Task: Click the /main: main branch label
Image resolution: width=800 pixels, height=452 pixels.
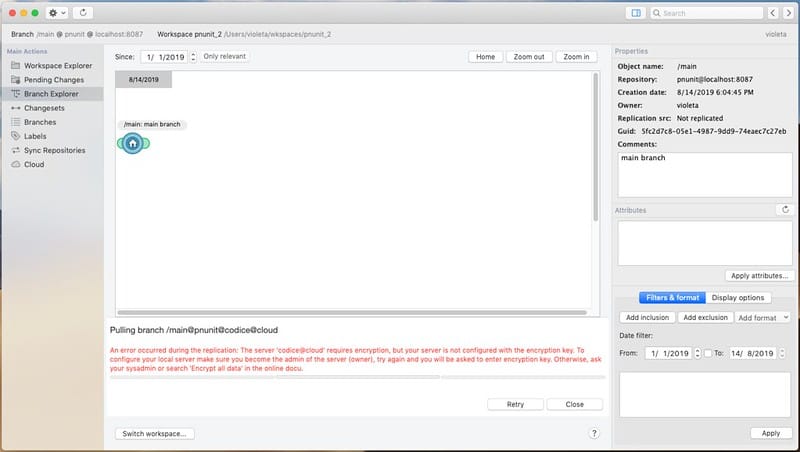Action: [x=152, y=124]
